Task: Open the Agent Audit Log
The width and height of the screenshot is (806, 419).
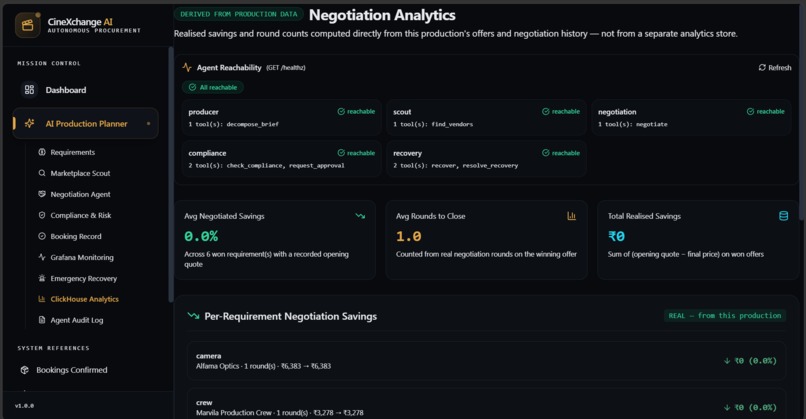Action: click(x=77, y=320)
